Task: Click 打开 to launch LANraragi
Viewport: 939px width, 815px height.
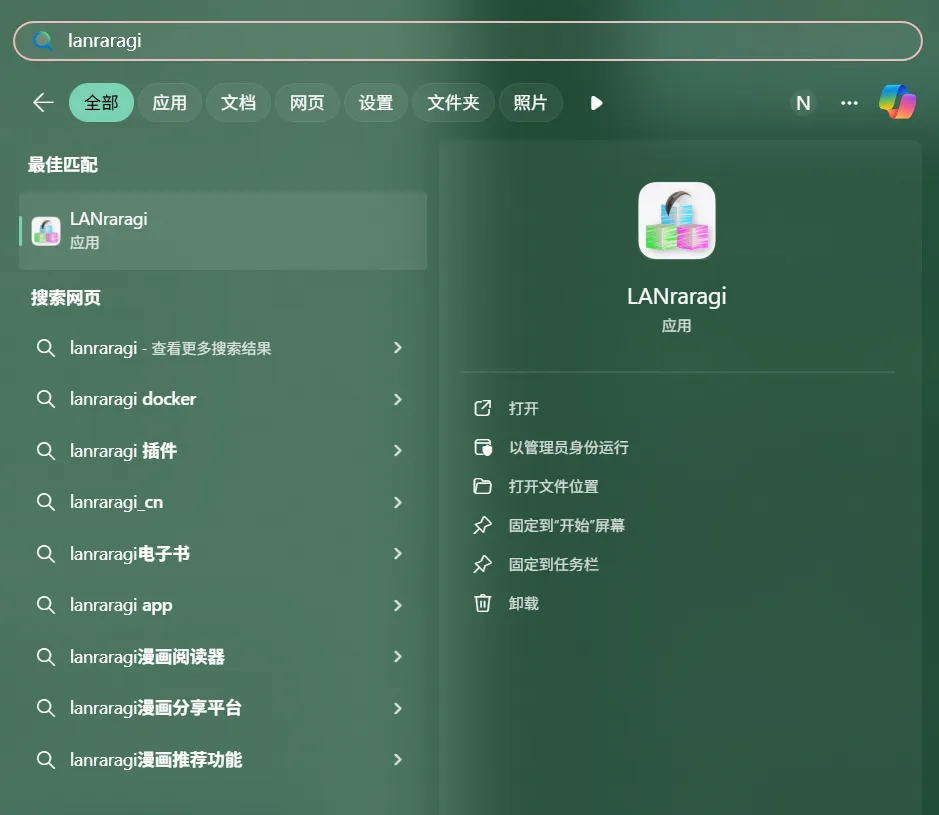Action: point(524,408)
